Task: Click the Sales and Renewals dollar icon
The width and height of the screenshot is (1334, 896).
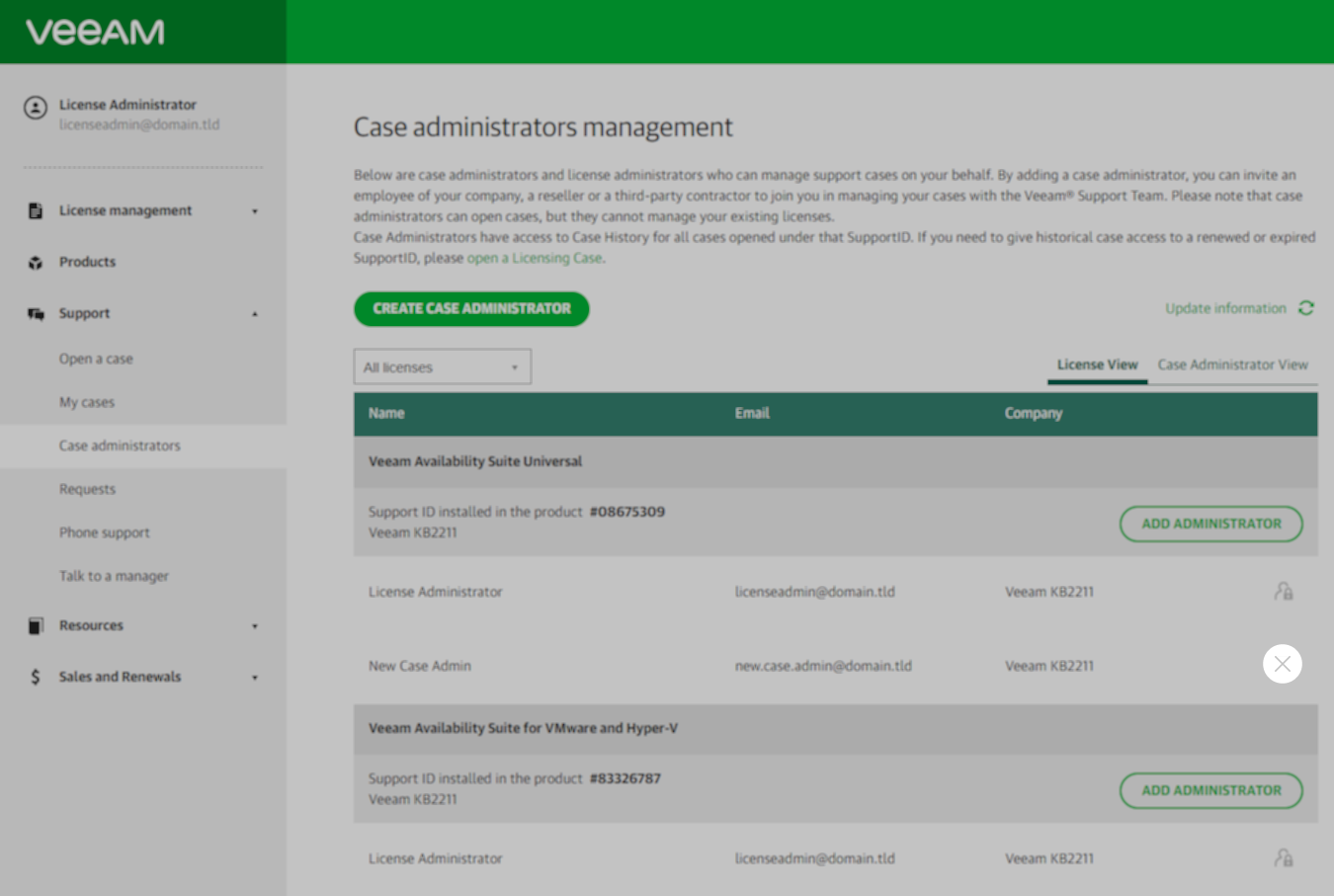Action: (x=36, y=677)
